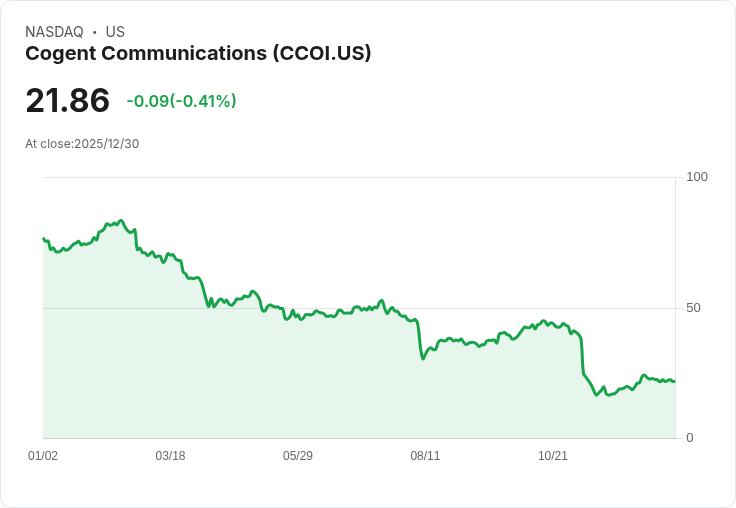Click the 0 y-axis value label
Screen dimensions: 736x508
coord(690,438)
